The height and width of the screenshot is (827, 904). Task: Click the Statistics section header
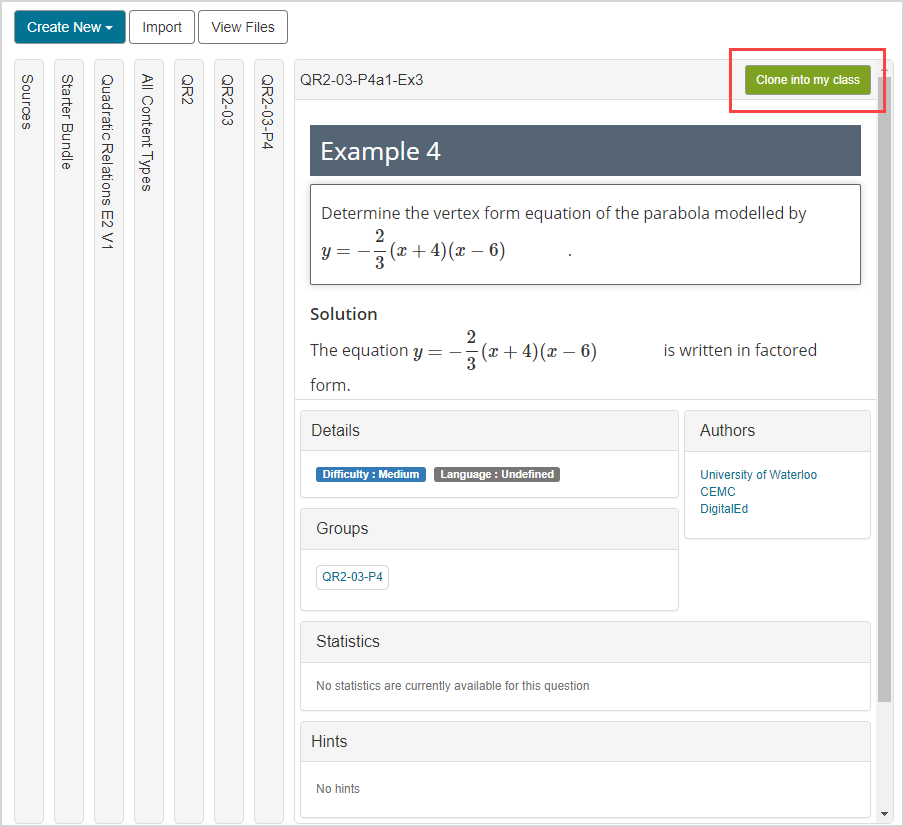(x=585, y=642)
